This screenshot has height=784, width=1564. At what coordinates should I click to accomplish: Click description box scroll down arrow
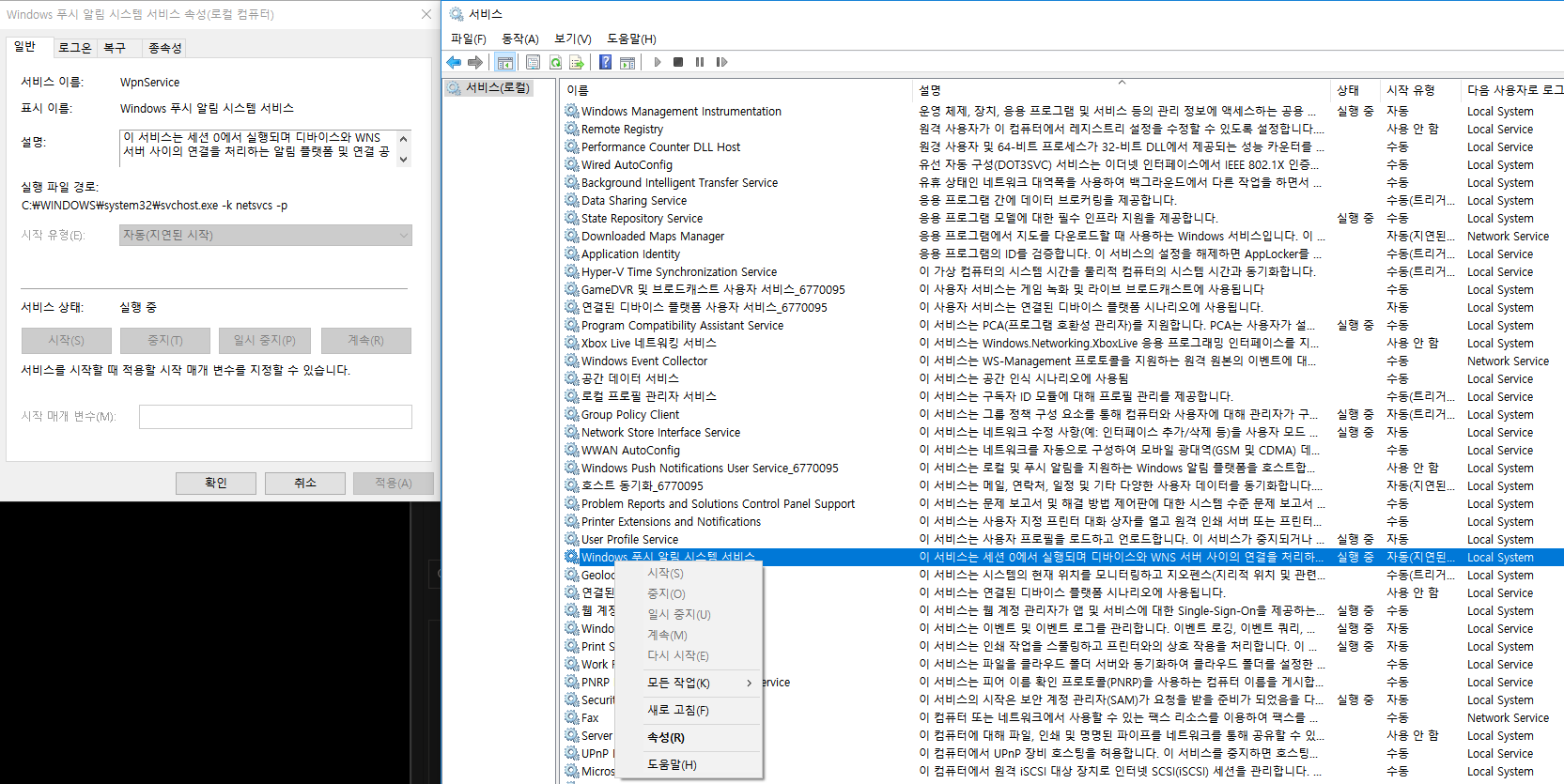point(404,160)
